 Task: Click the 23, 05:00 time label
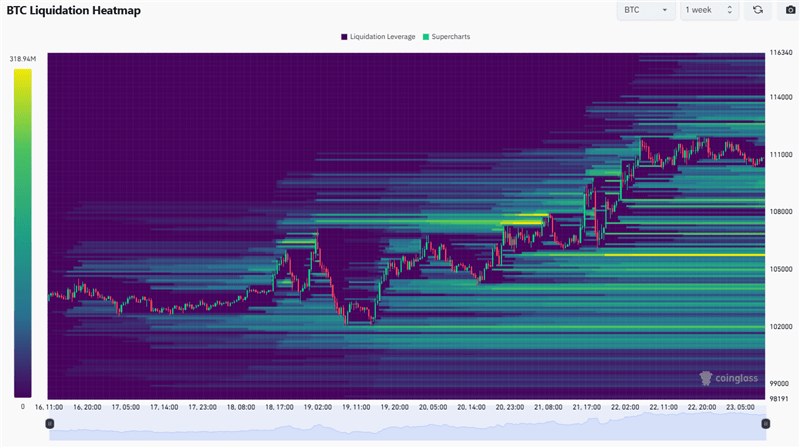click(x=740, y=407)
